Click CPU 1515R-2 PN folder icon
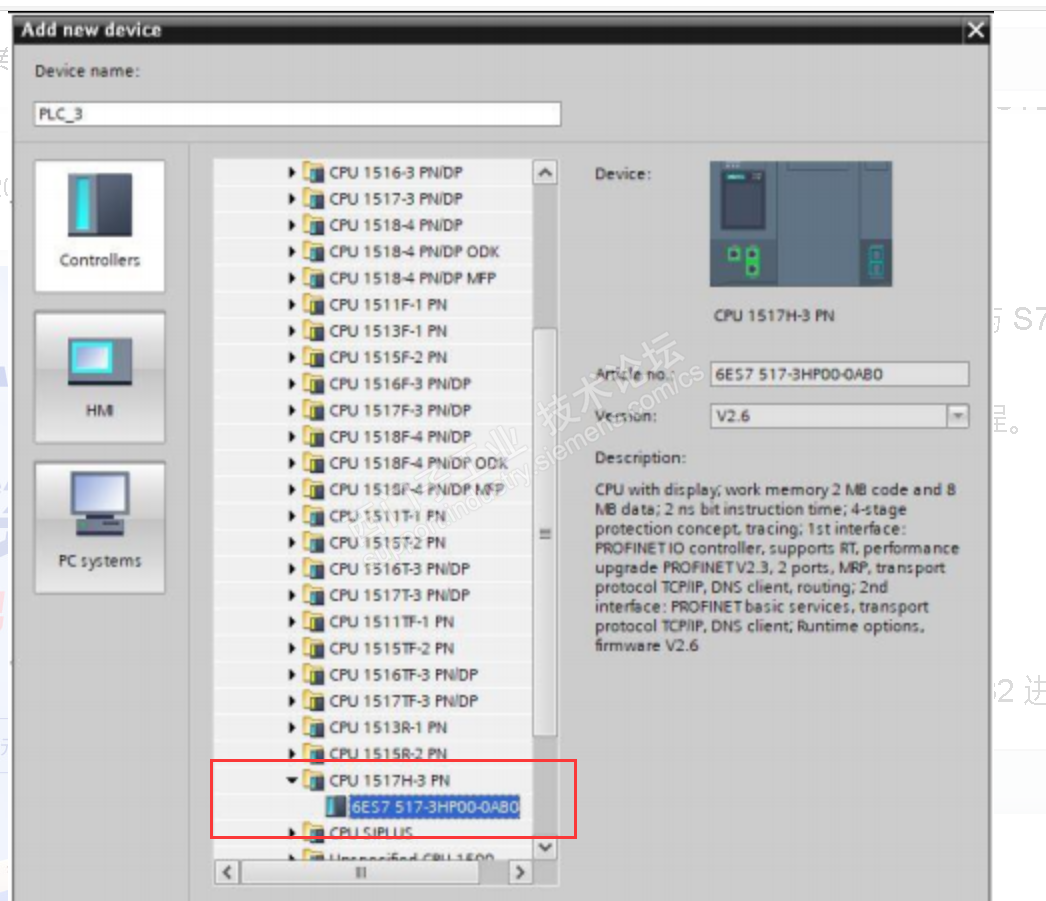The width and height of the screenshot is (1046, 901). click(314, 754)
